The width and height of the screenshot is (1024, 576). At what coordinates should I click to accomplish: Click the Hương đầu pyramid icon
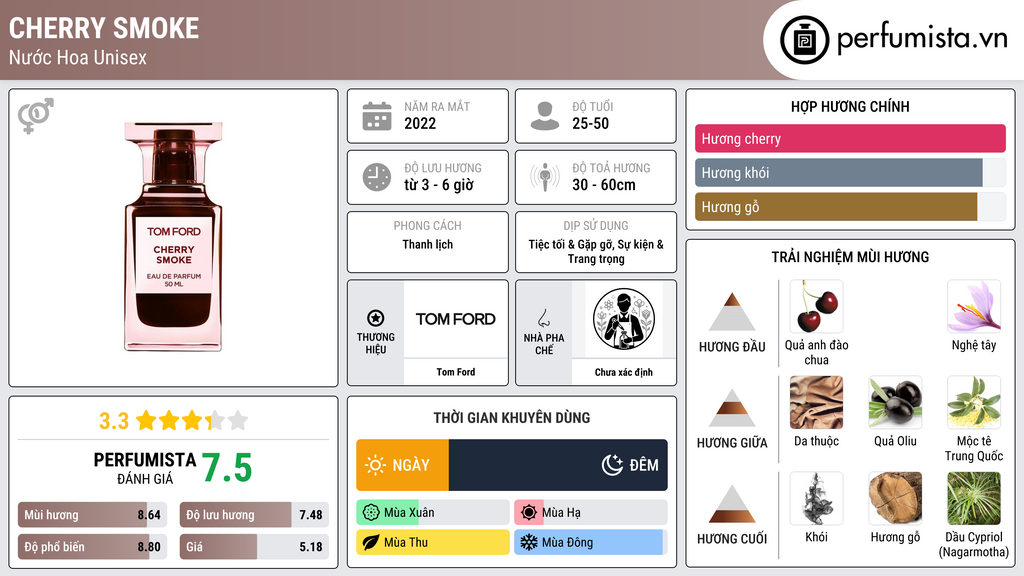pos(732,312)
